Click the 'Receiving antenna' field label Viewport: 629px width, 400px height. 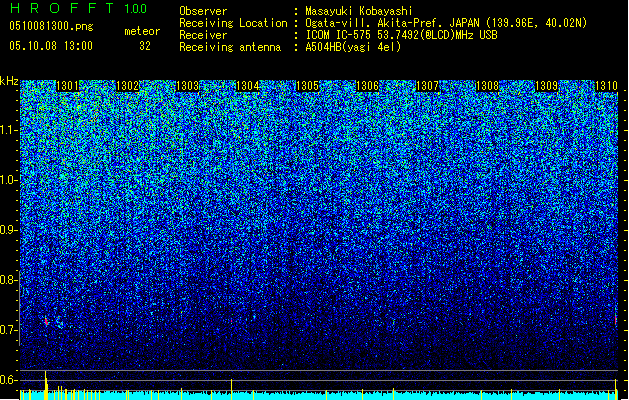pos(230,47)
